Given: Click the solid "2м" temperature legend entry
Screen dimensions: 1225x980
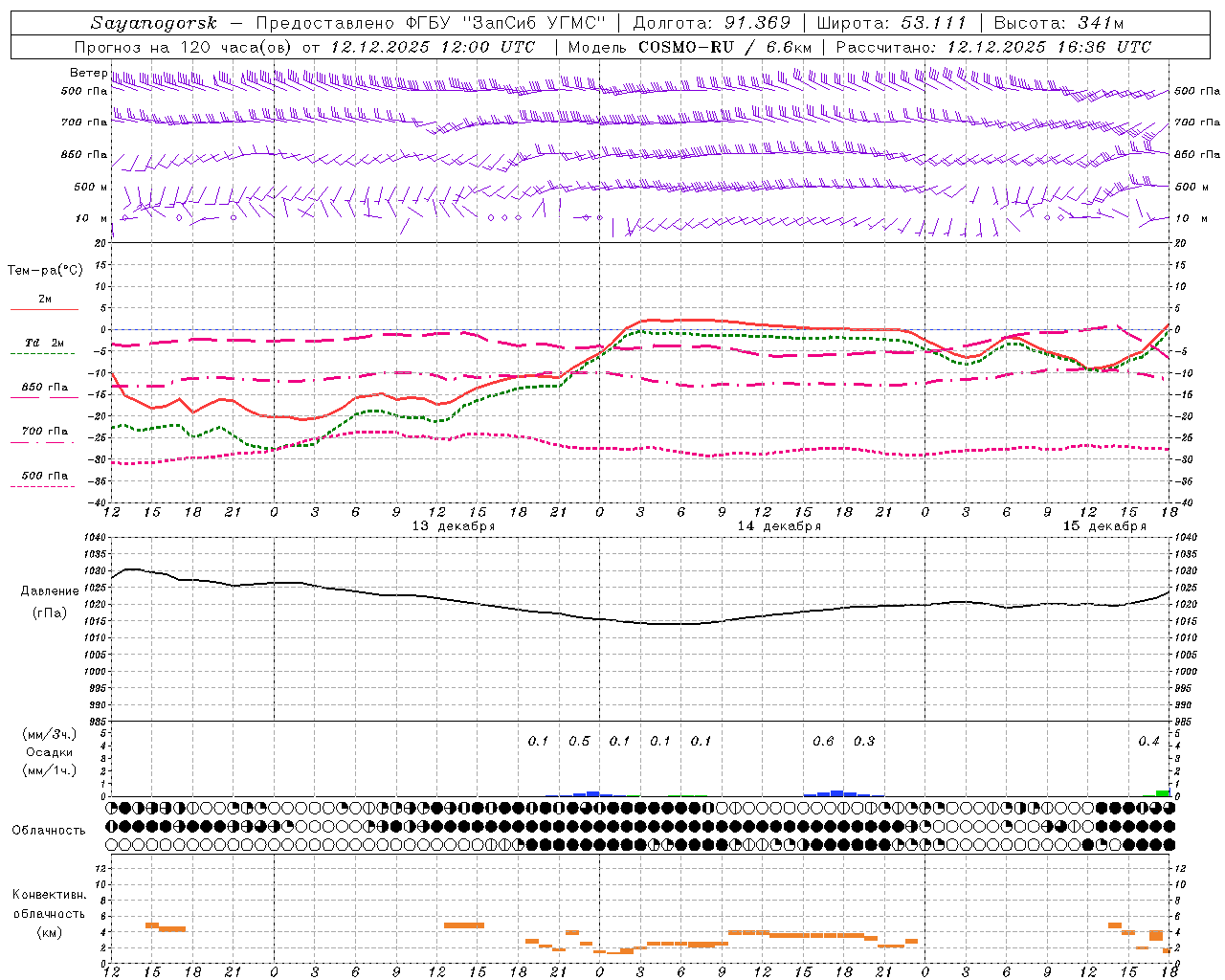Looking at the screenshot, I should coord(44,302).
